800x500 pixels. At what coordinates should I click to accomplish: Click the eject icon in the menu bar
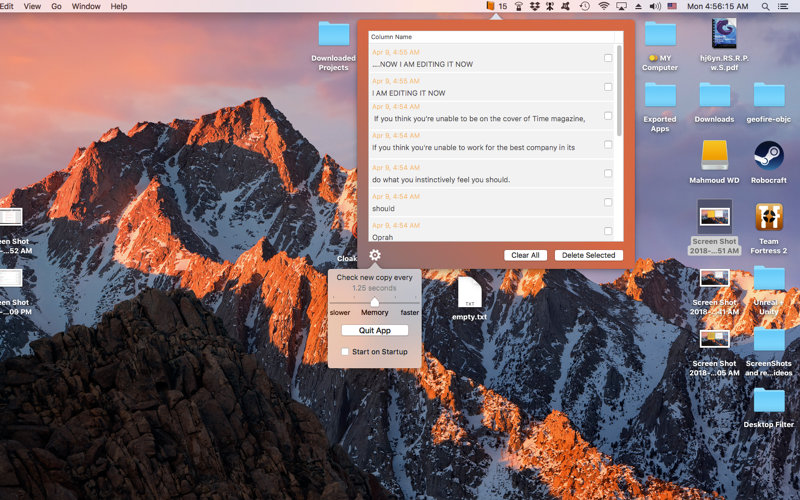[x=638, y=6]
